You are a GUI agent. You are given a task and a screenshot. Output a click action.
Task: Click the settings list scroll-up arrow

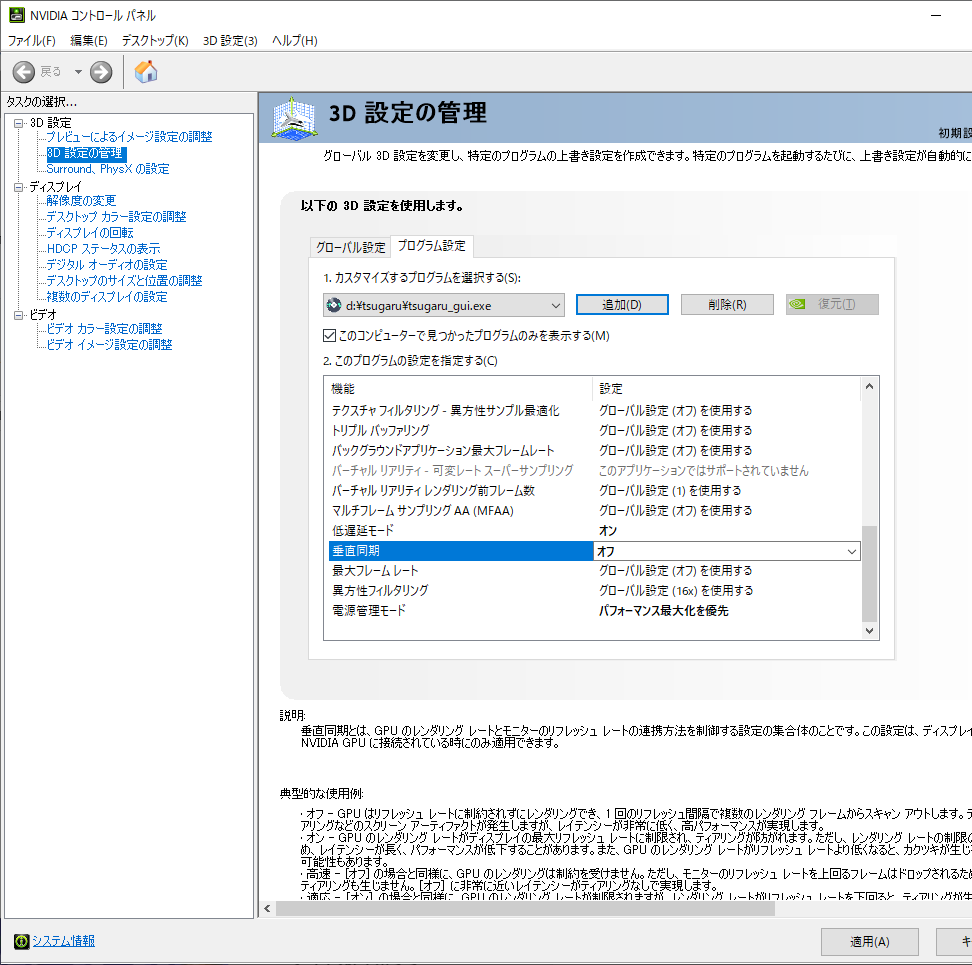point(869,387)
